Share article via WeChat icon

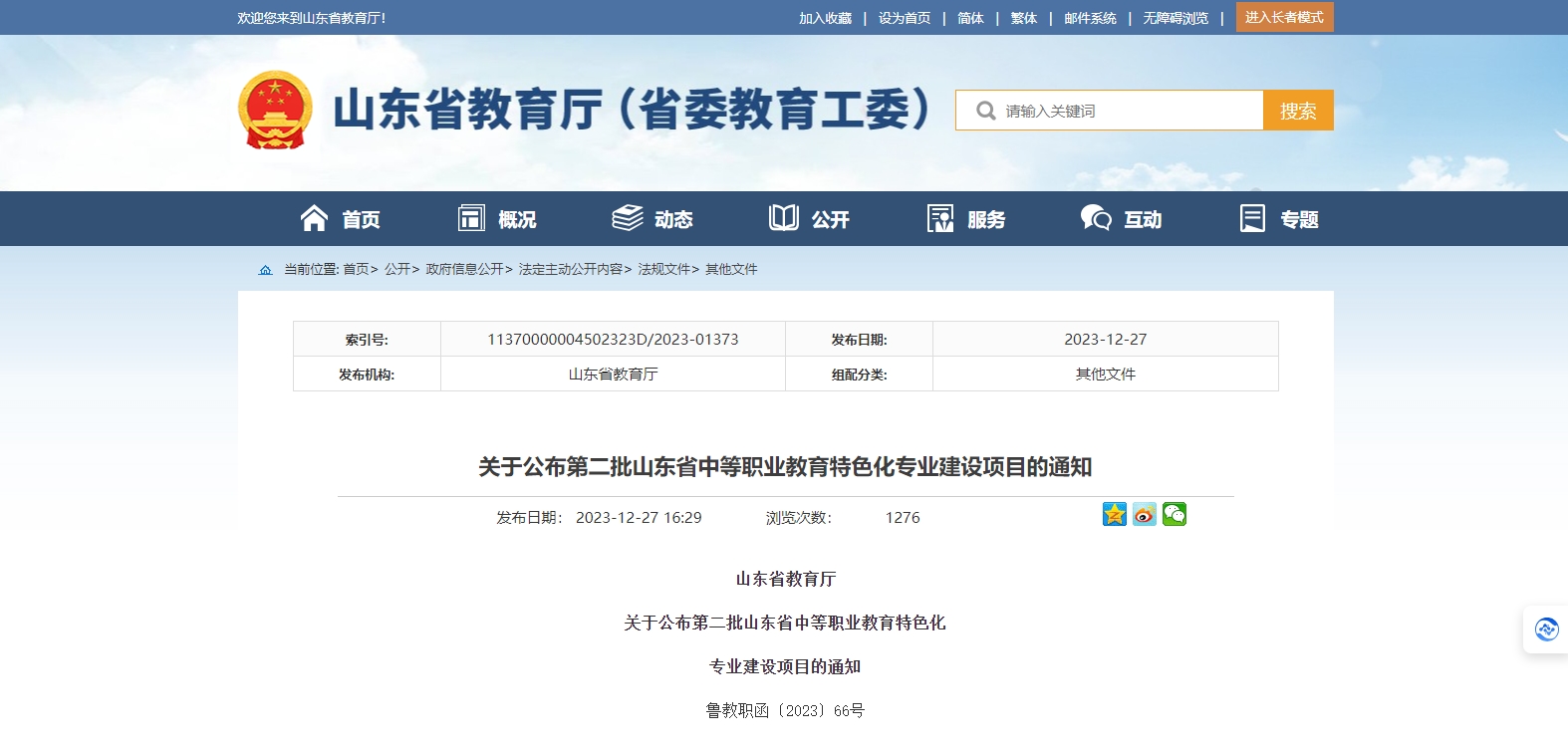1174,514
